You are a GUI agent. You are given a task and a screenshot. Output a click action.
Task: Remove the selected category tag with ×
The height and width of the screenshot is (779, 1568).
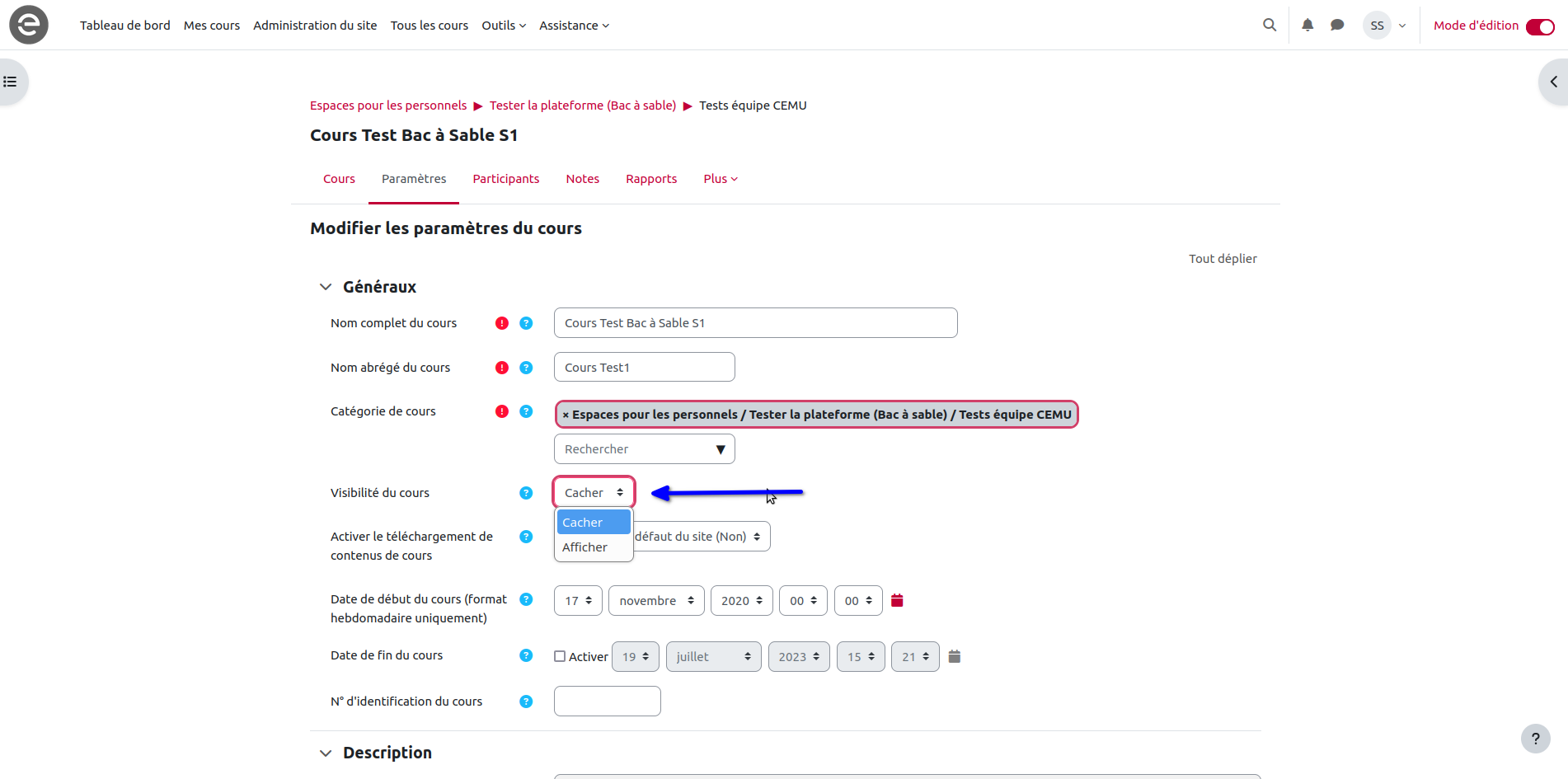(x=566, y=415)
